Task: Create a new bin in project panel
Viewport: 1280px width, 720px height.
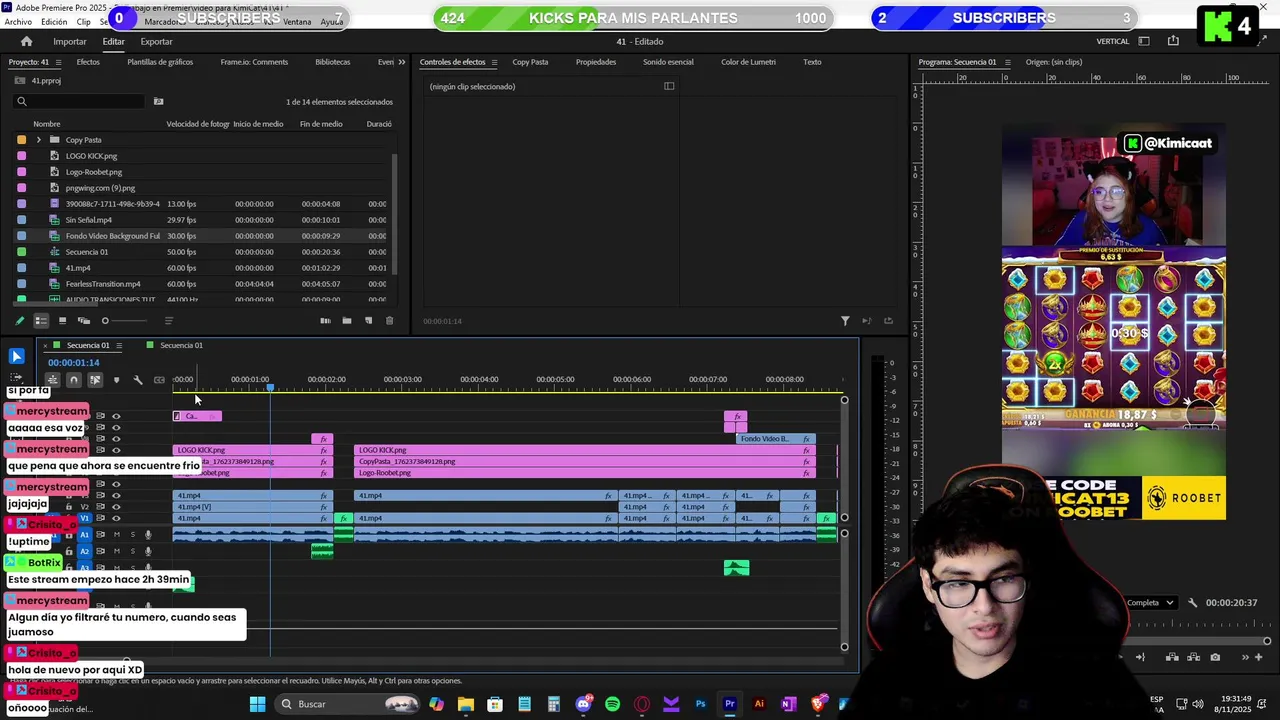Action: coord(347,321)
